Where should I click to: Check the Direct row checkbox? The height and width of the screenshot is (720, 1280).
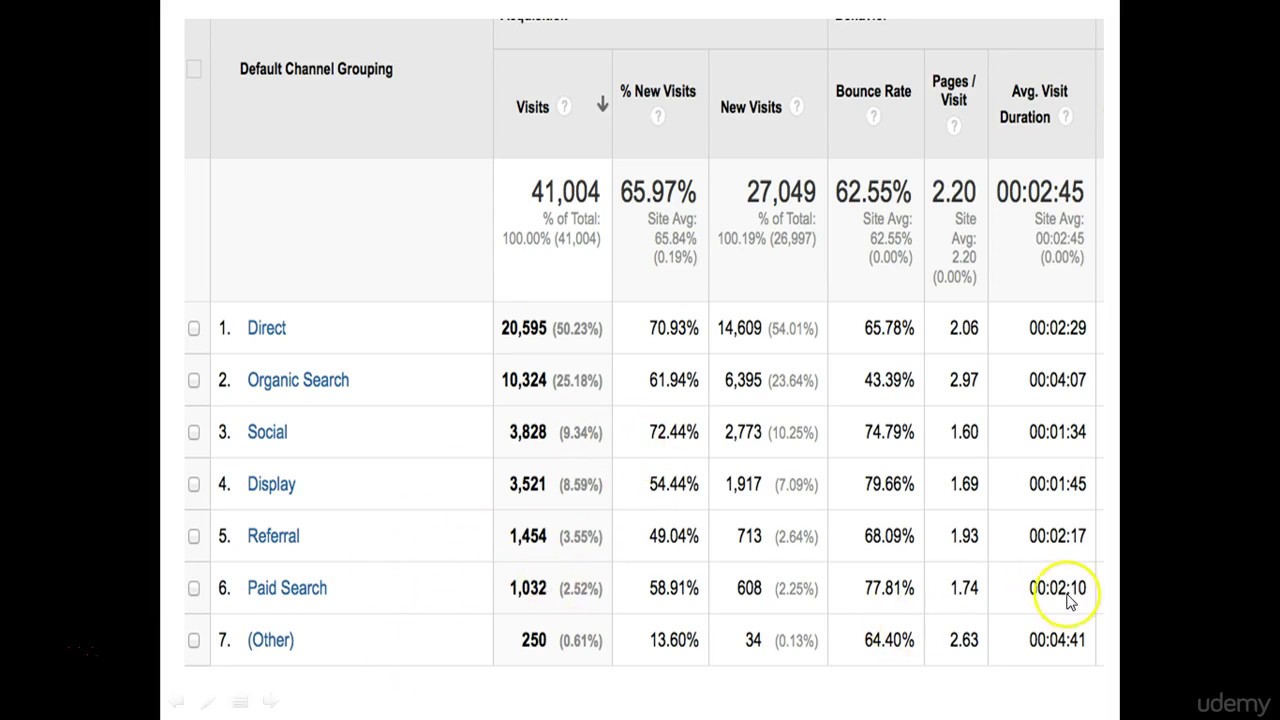[194, 328]
